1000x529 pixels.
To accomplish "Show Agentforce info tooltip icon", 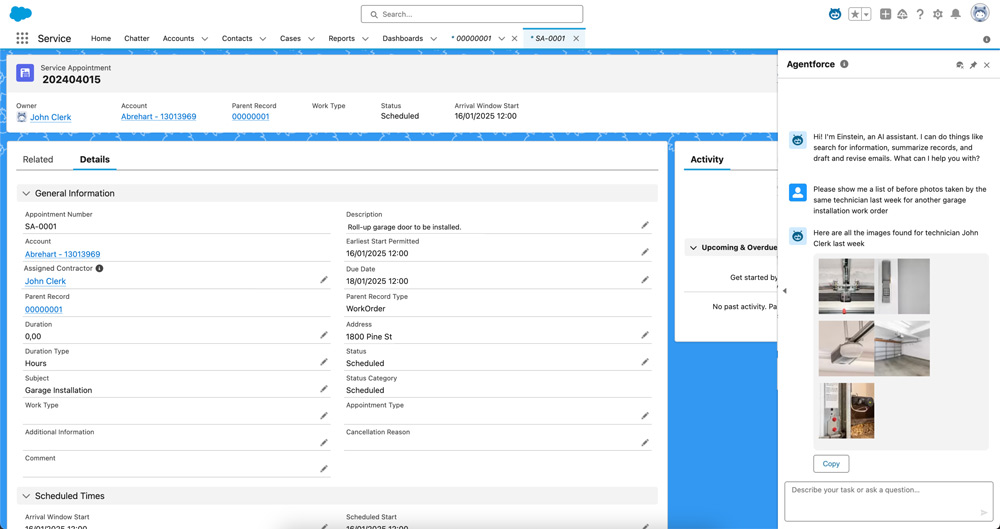I will click(x=844, y=64).
